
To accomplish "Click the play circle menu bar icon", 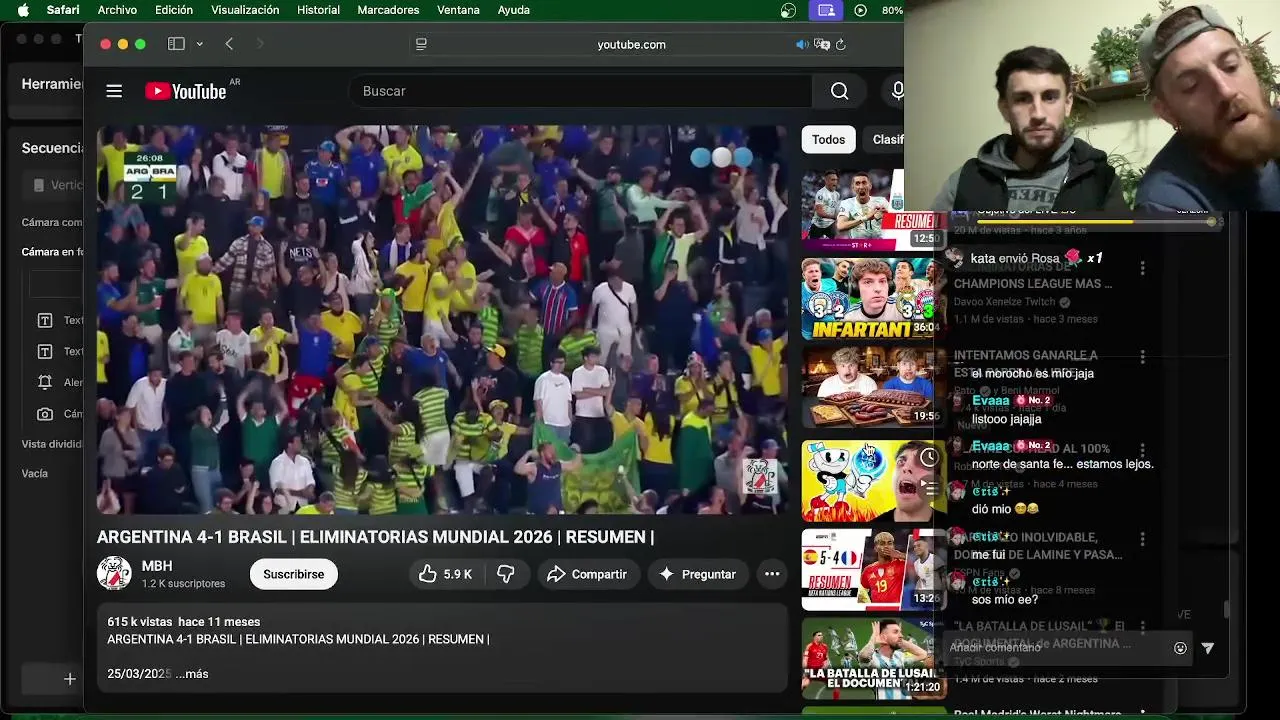I will [860, 10].
